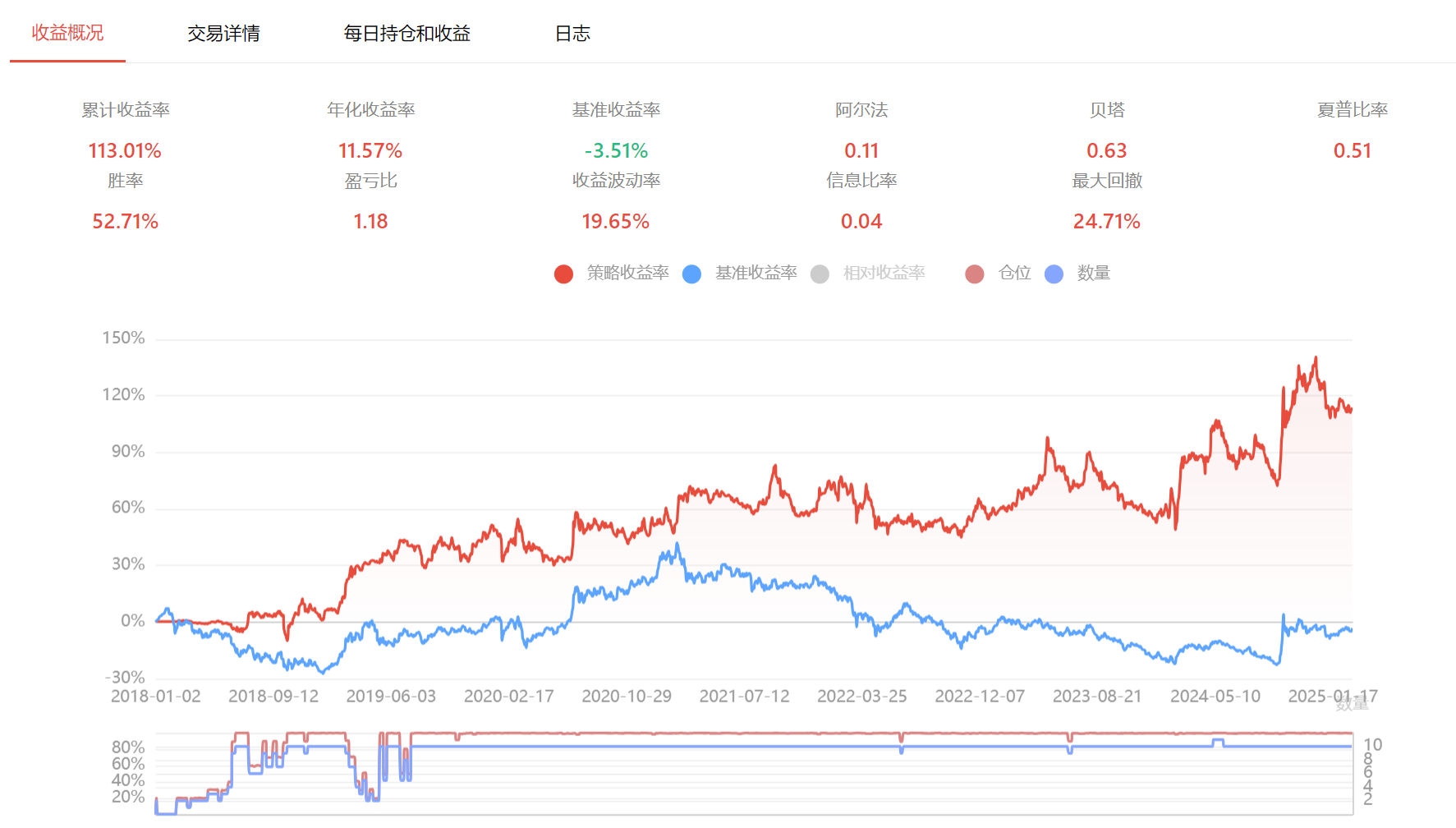1456x828 pixels.
Task: Switch to the 收益概况 tab
Action: pos(67,33)
